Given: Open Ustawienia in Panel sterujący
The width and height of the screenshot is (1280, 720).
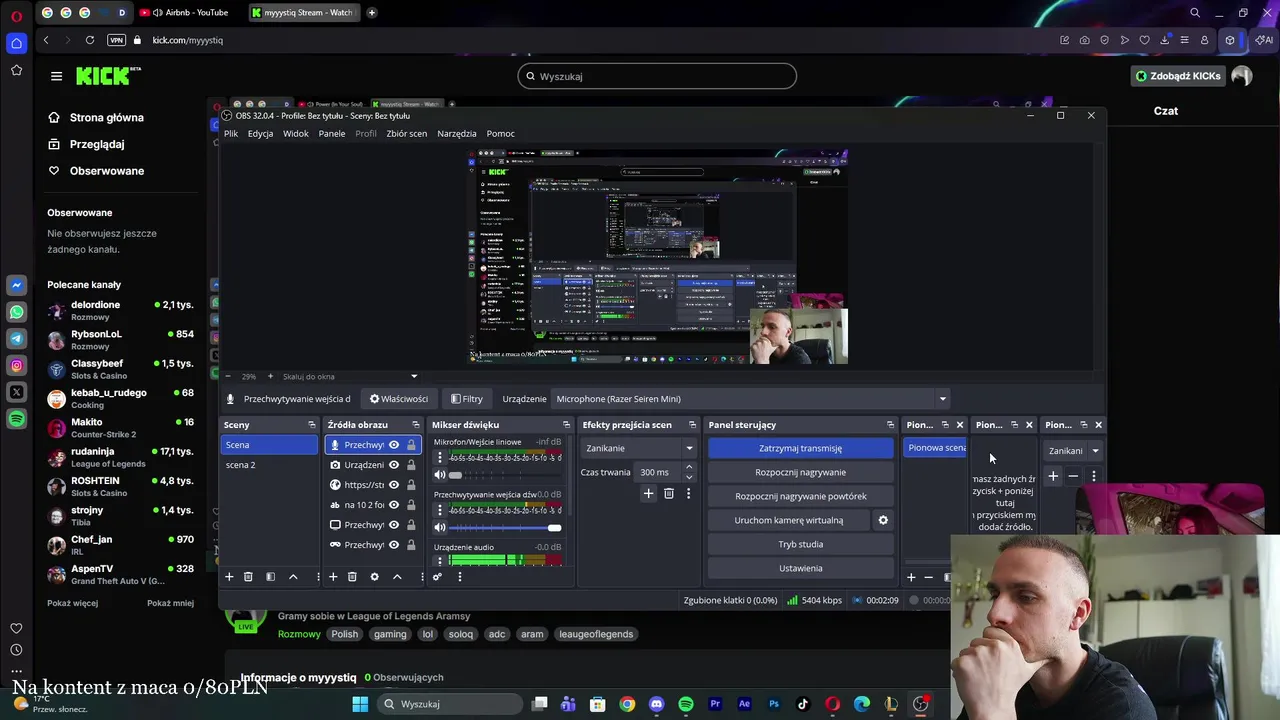Looking at the screenshot, I should pos(800,568).
